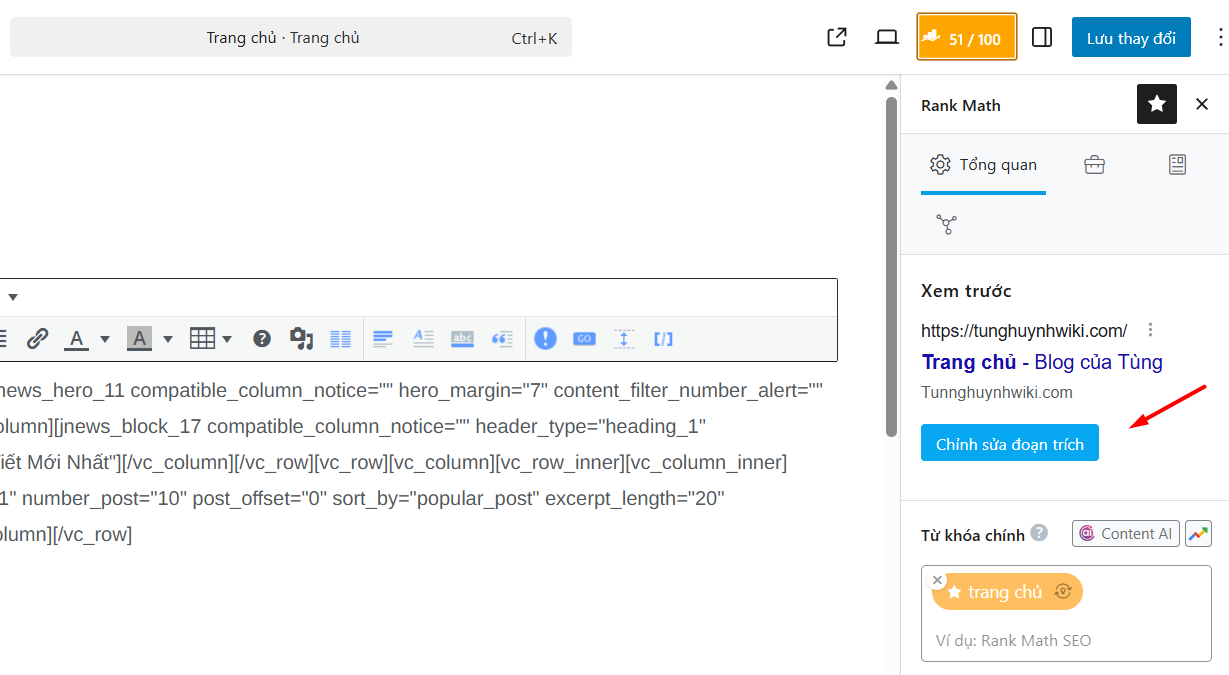This screenshot has height=675, width=1229.
Task: Click the blue exclamation alert shortcode icon
Action: pyautogui.click(x=545, y=339)
